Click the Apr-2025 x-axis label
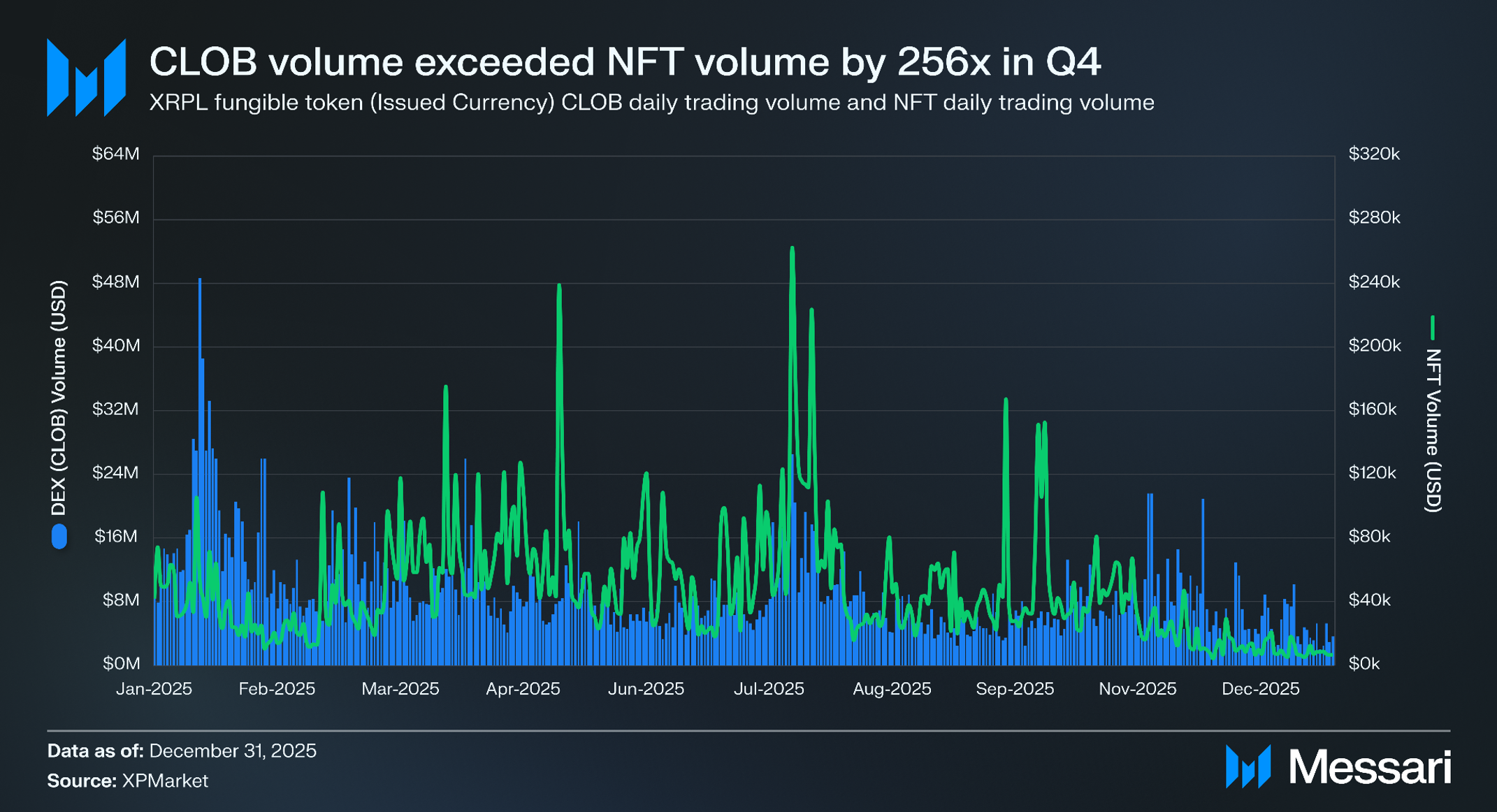Image resolution: width=1497 pixels, height=812 pixels. (x=523, y=689)
